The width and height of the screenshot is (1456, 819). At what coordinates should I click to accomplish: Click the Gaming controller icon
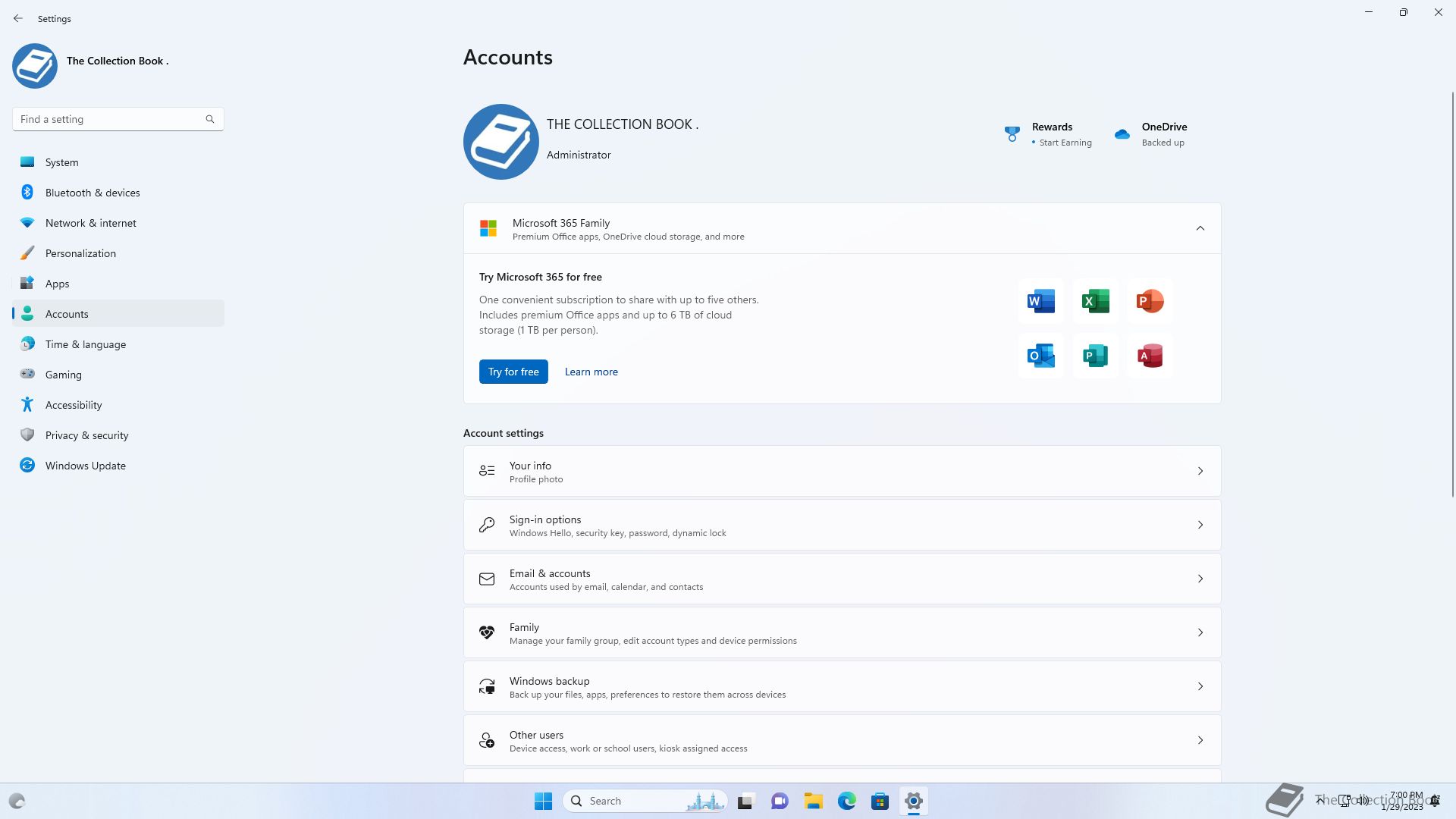click(27, 374)
